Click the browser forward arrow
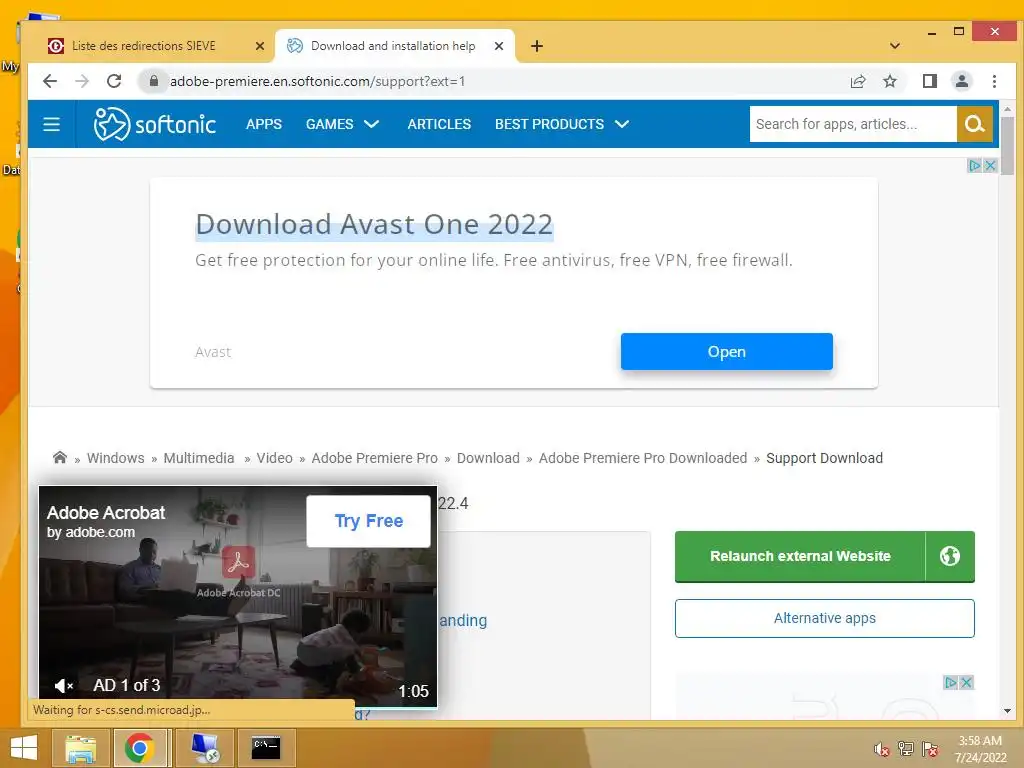 click(82, 81)
